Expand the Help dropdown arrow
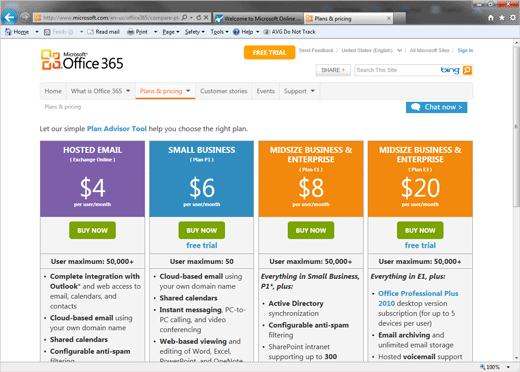 pyautogui.click(x=257, y=32)
